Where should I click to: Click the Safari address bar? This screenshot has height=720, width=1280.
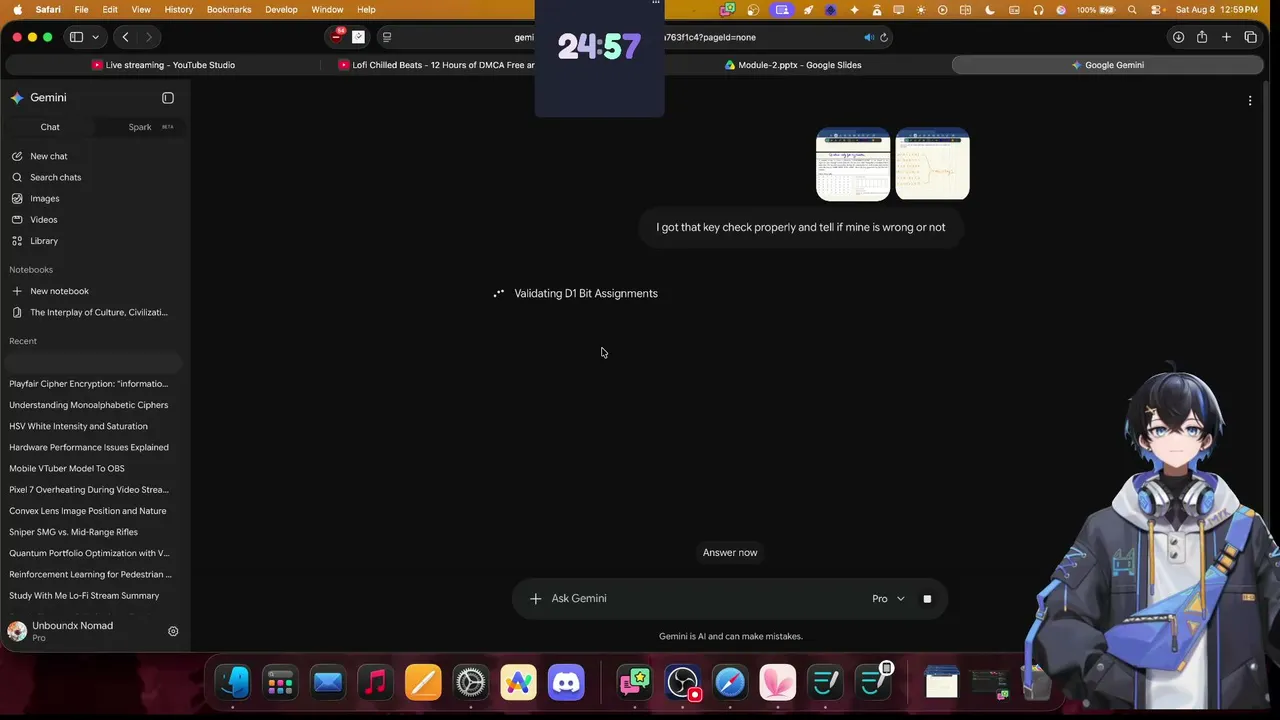point(635,37)
